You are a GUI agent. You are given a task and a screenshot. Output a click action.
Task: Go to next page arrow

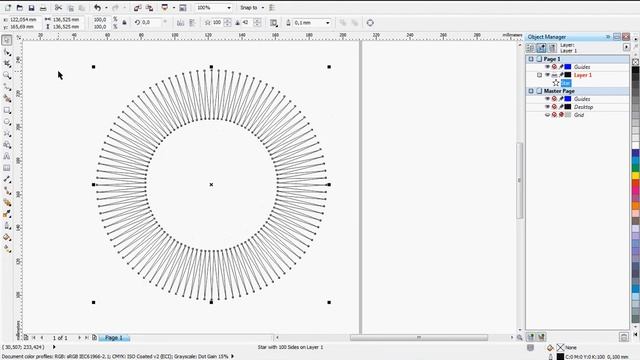[x=80, y=338]
